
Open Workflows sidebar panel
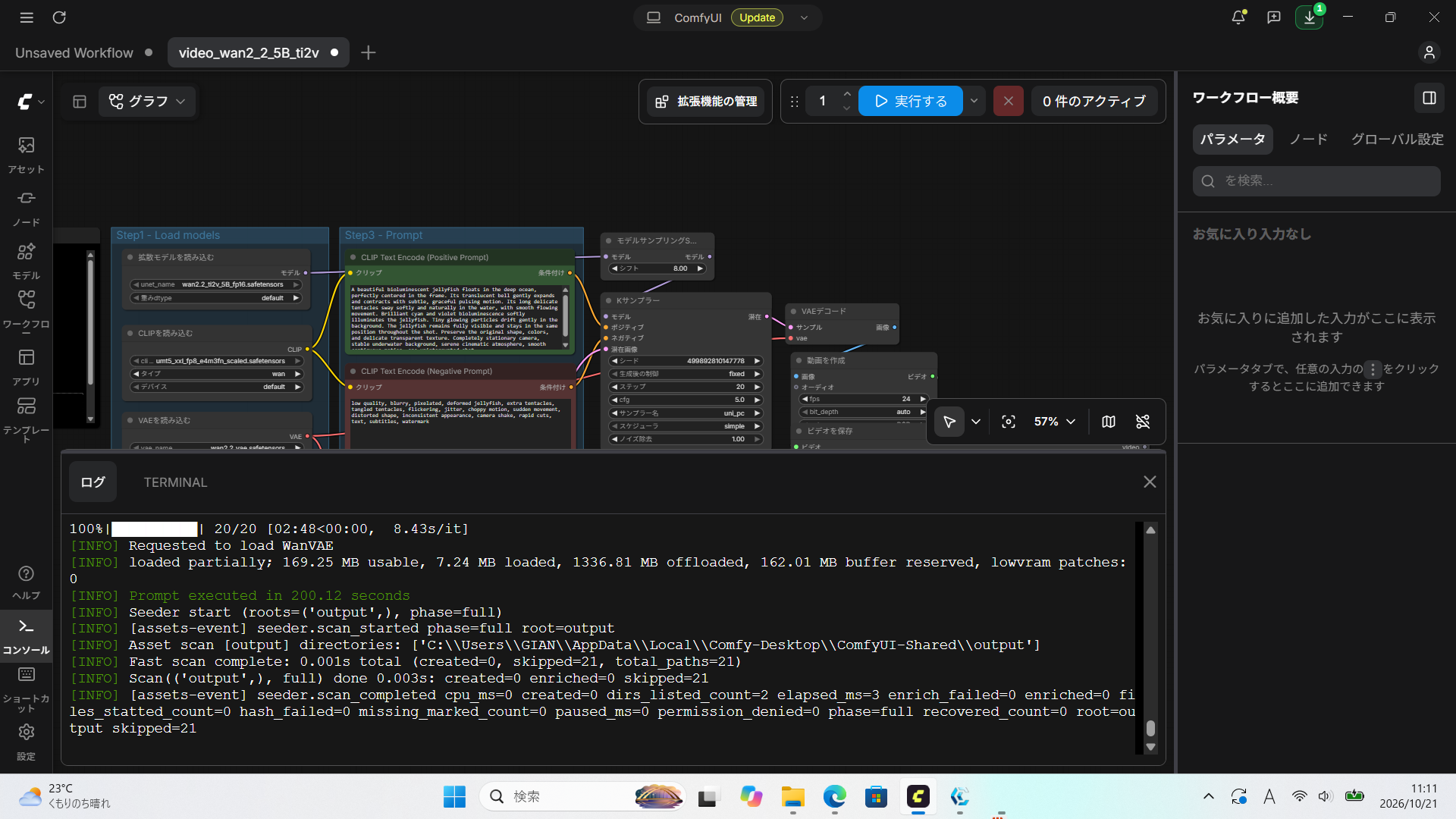(x=27, y=311)
